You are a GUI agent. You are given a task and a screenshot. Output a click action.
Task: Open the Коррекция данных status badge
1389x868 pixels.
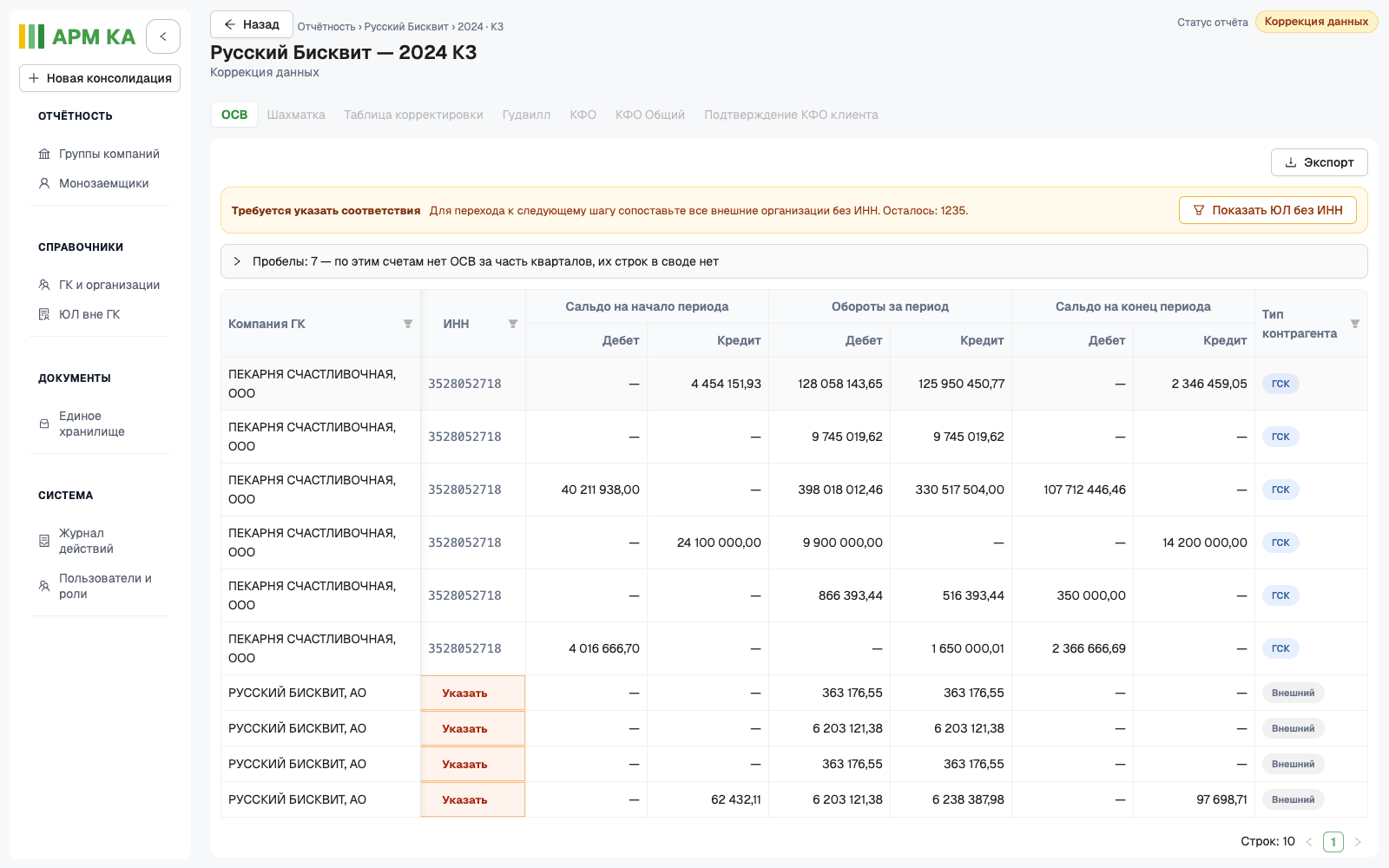point(1316,22)
